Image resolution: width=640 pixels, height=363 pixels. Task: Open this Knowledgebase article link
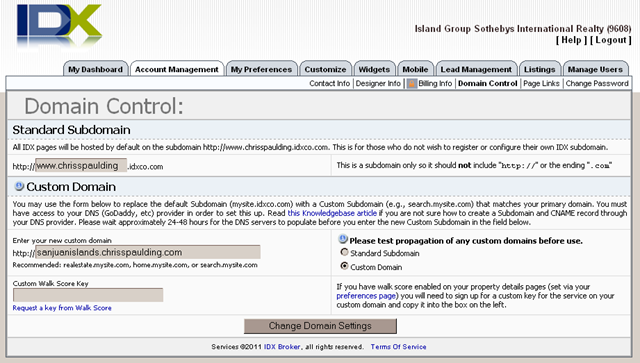(332, 213)
